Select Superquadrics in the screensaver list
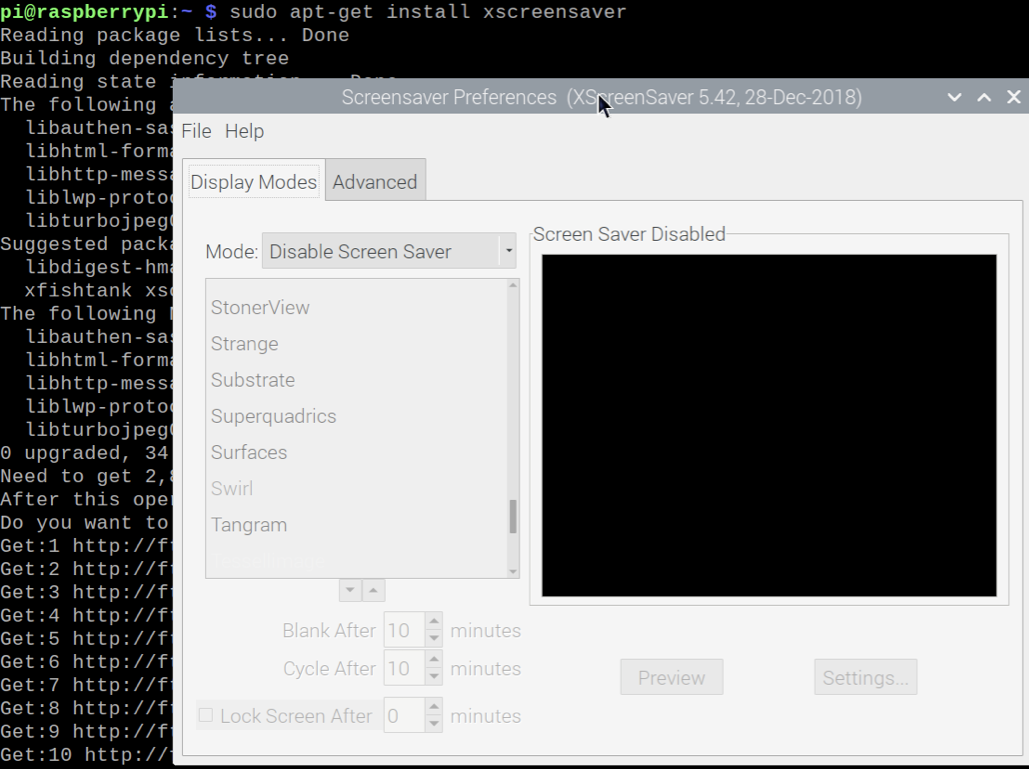The image size is (1029, 769). click(358, 416)
